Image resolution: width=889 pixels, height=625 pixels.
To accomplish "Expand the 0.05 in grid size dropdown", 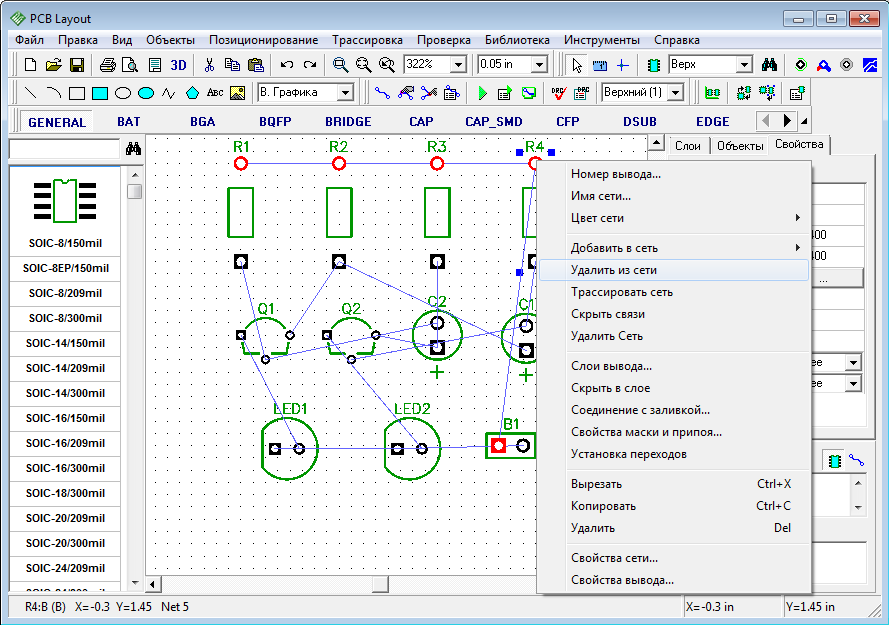I will pyautogui.click(x=540, y=65).
